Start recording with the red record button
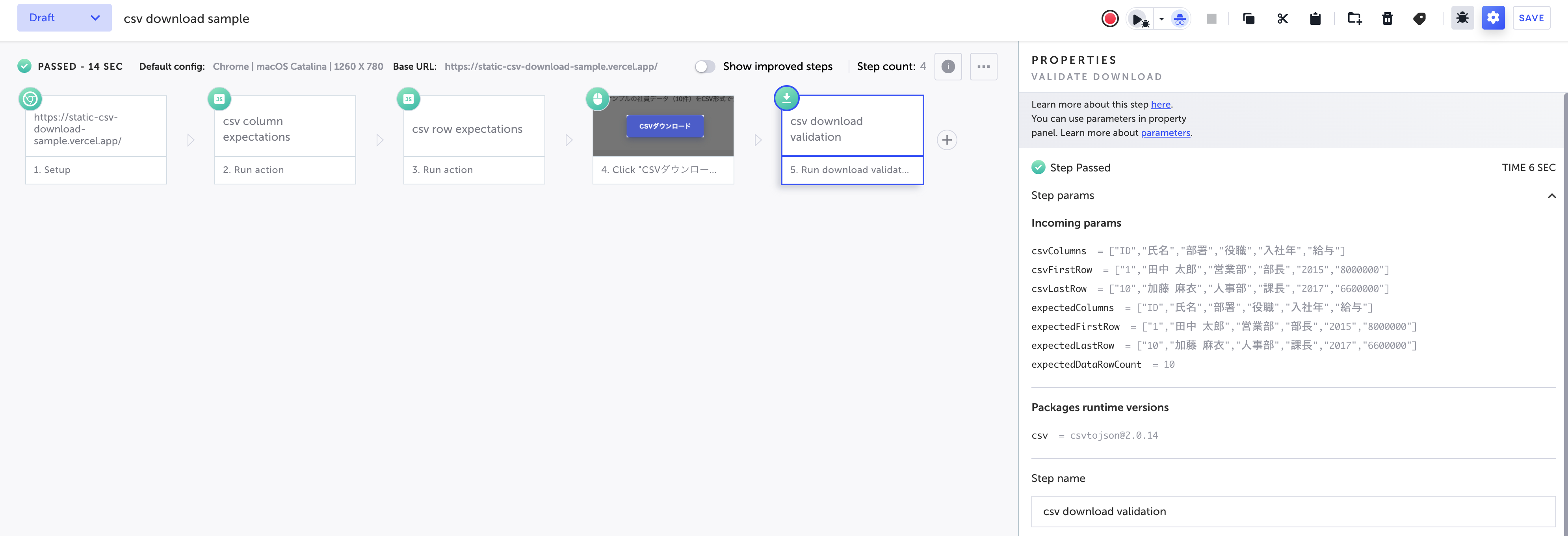The width and height of the screenshot is (1568, 536). (1110, 19)
